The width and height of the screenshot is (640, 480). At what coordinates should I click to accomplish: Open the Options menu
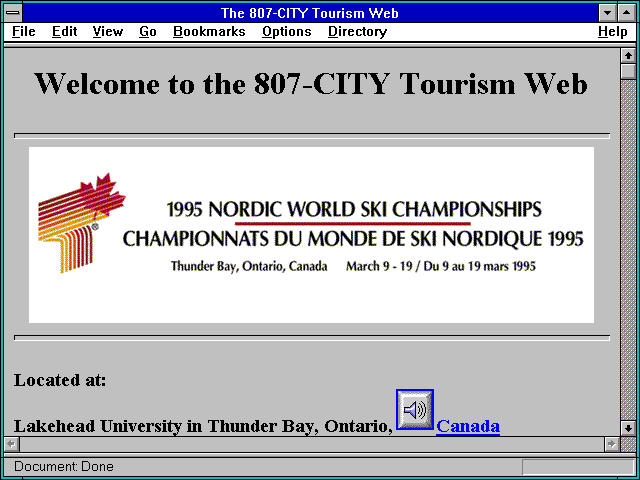tap(287, 32)
